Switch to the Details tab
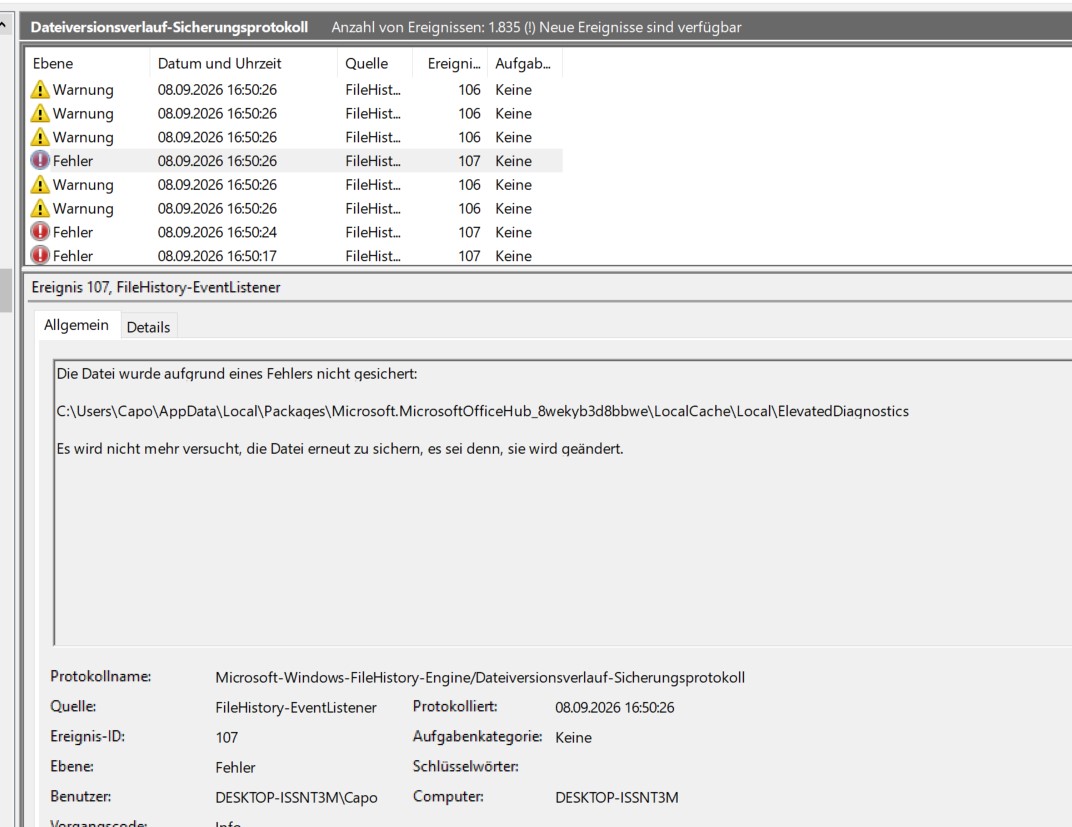 pos(148,327)
